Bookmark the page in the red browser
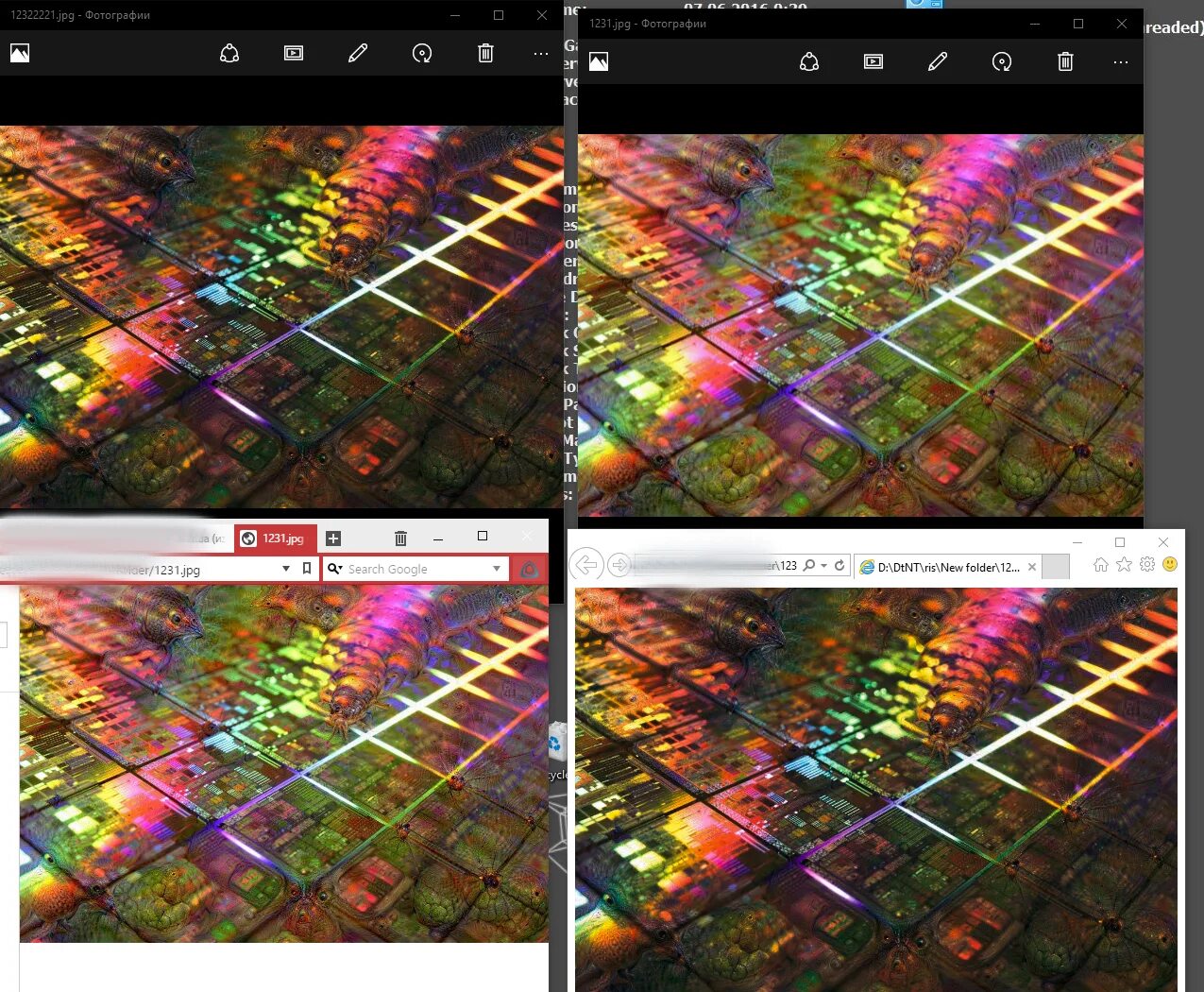The width and height of the screenshot is (1204, 992). click(x=307, y=569)
